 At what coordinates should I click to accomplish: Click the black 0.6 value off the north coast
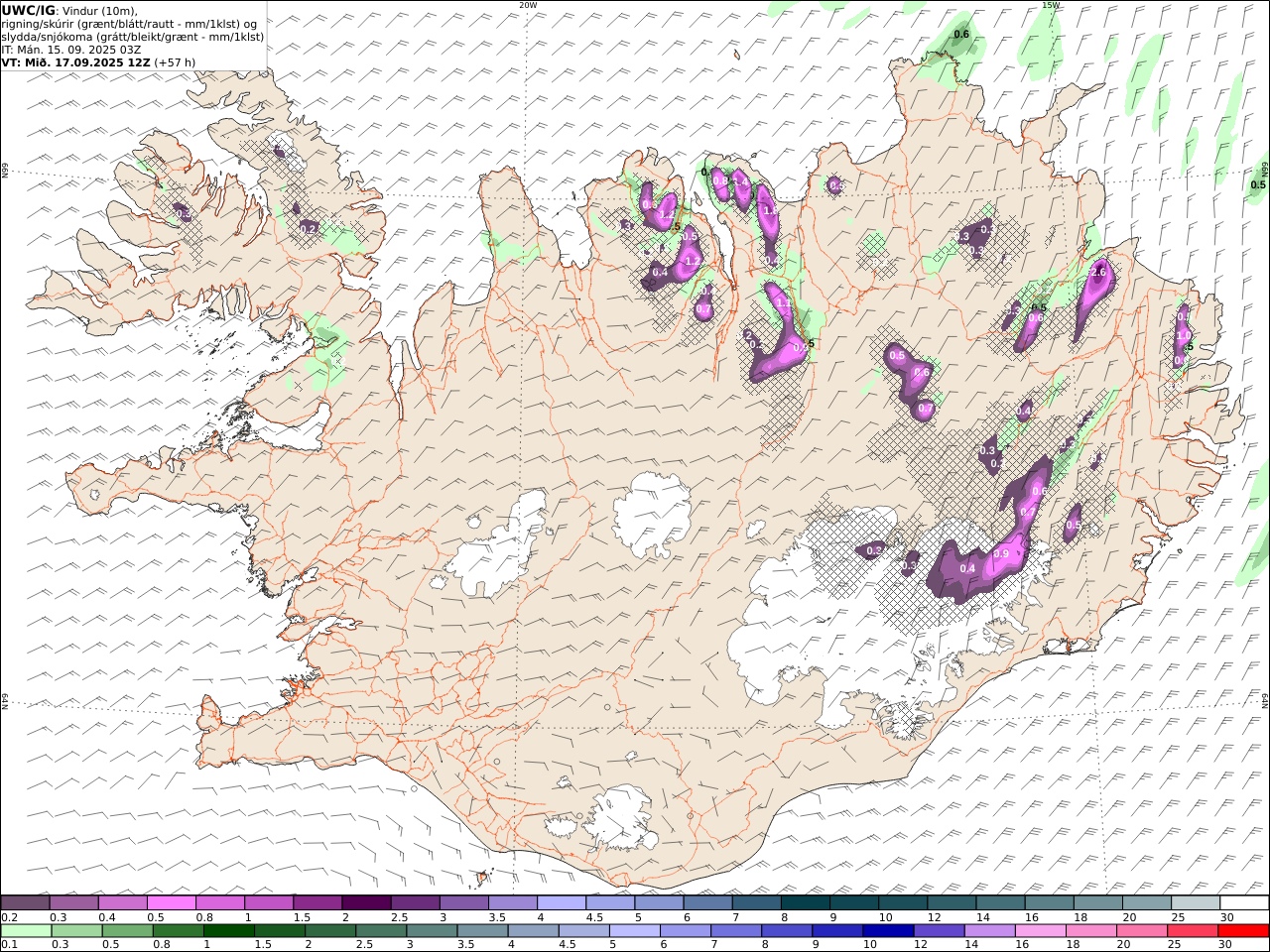(x=960, y=35)
